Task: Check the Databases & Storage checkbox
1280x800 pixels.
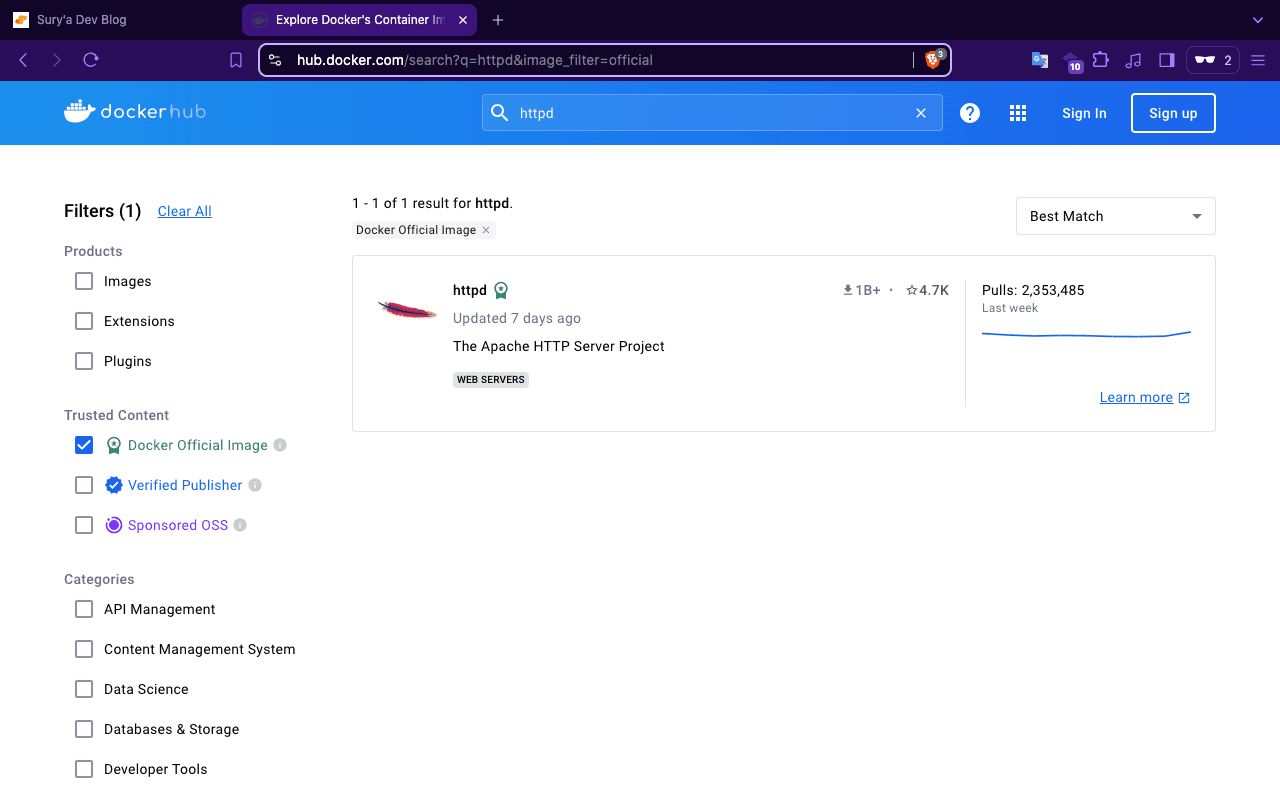Action: (84, 729)
